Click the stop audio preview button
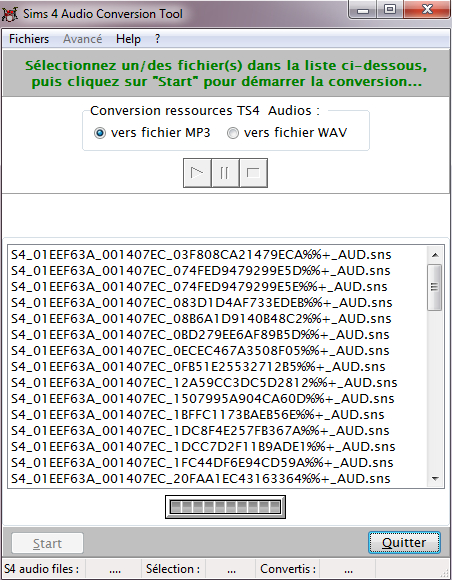Image resolution: width=452 pixels, height=580 pixels. [x=253, y=173]
